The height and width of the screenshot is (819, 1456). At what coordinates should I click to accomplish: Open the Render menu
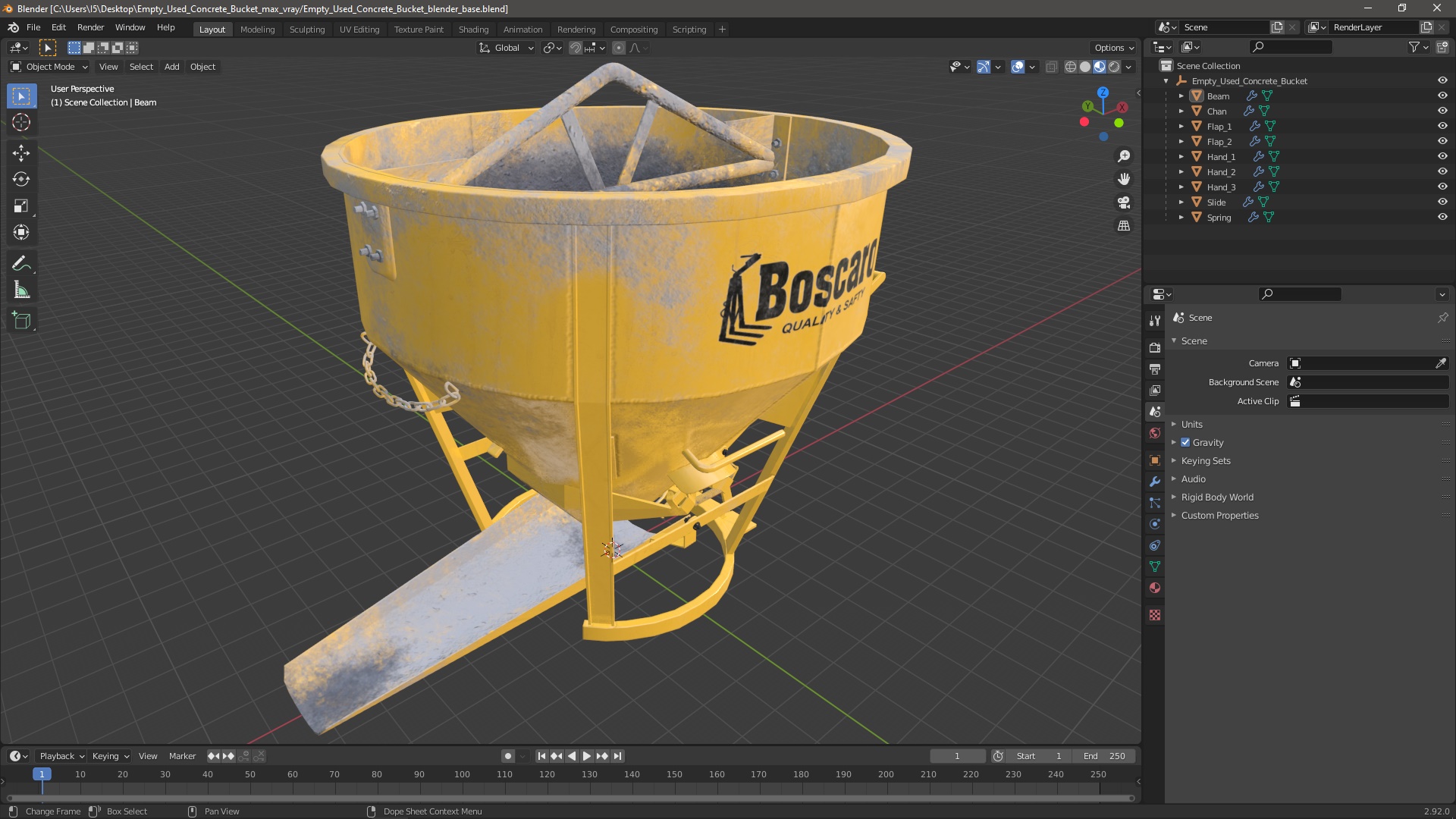pos(90,27)
